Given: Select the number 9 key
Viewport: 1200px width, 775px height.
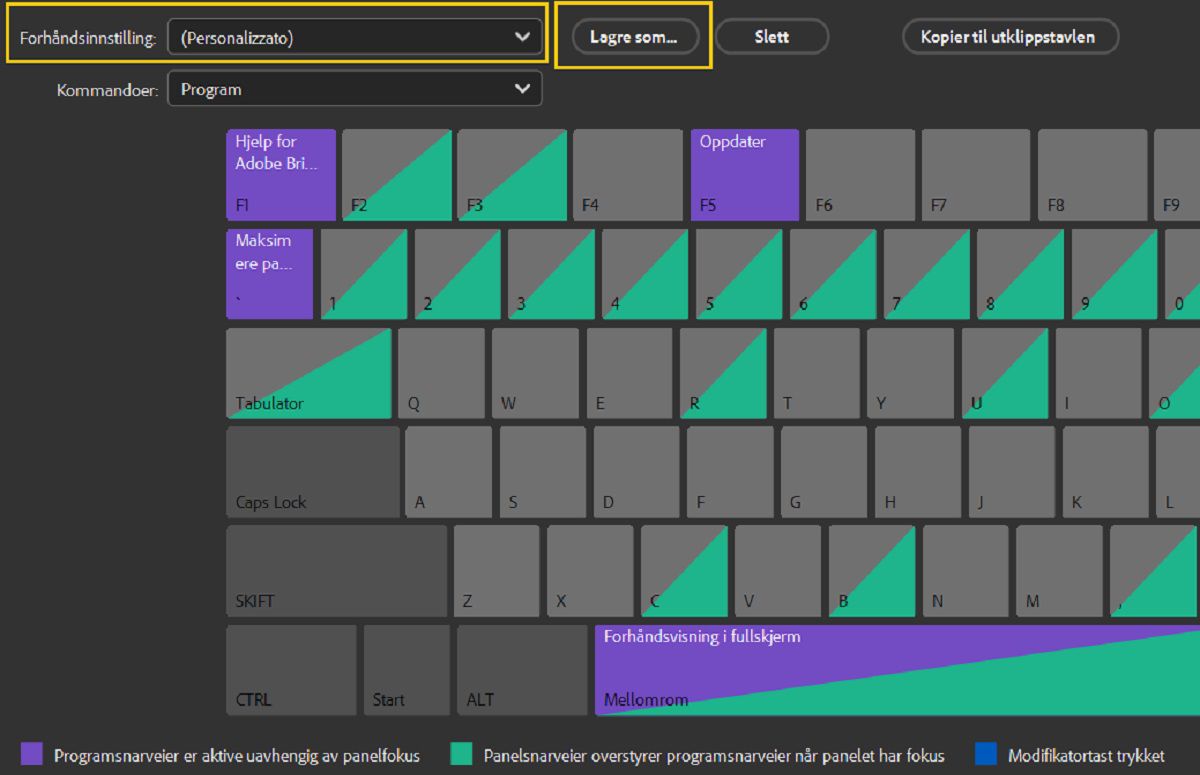Looking at the screenshot, I should [1115, 274].
